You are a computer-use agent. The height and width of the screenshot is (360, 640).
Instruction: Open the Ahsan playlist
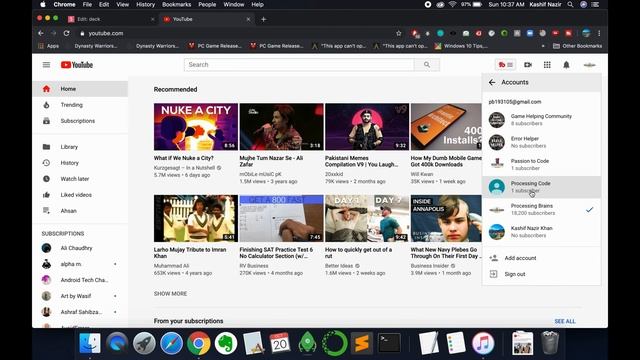tap(80, 211)
